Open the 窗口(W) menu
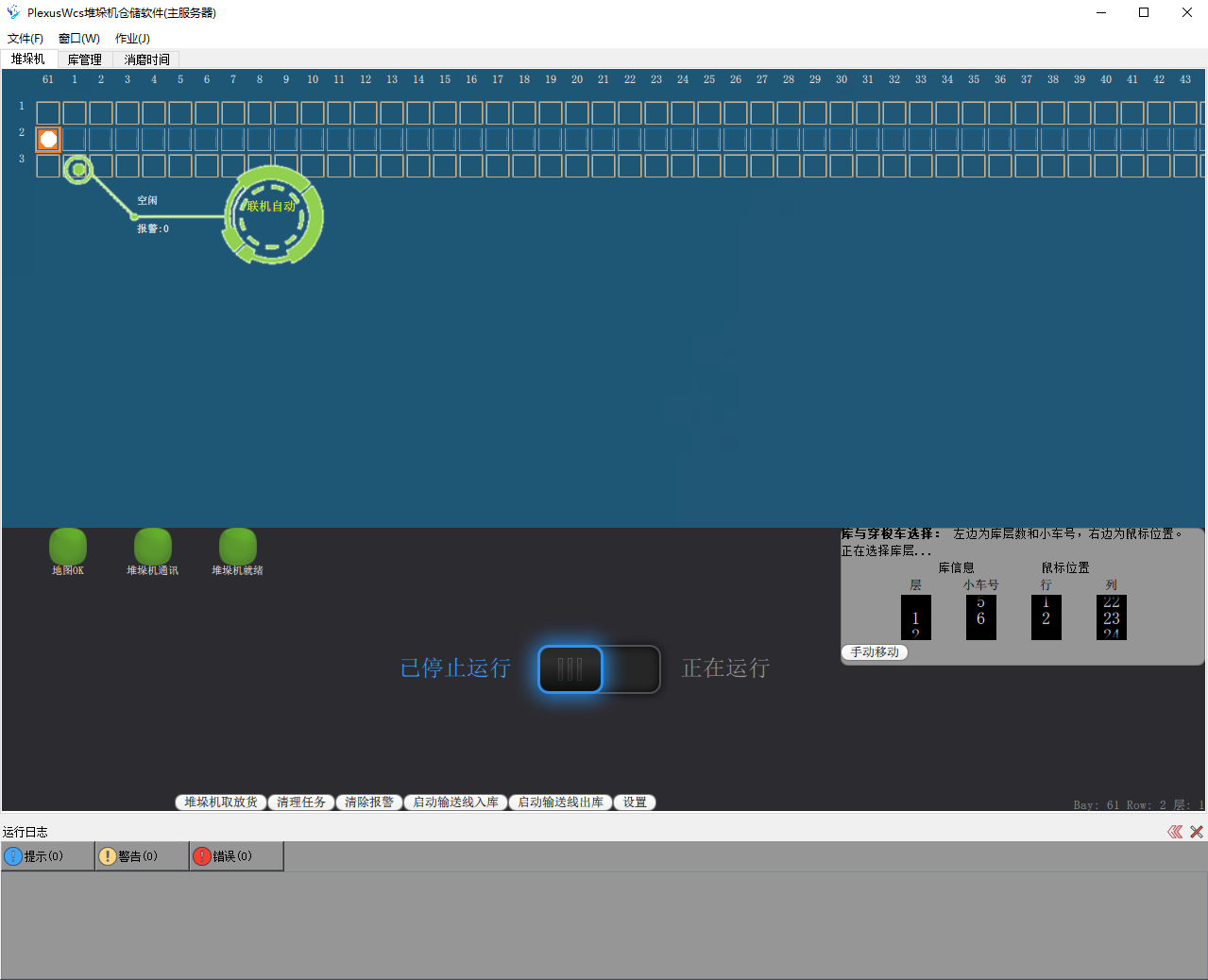Image resolution: width=1208 pixels, height=980 pixels. 79,39
